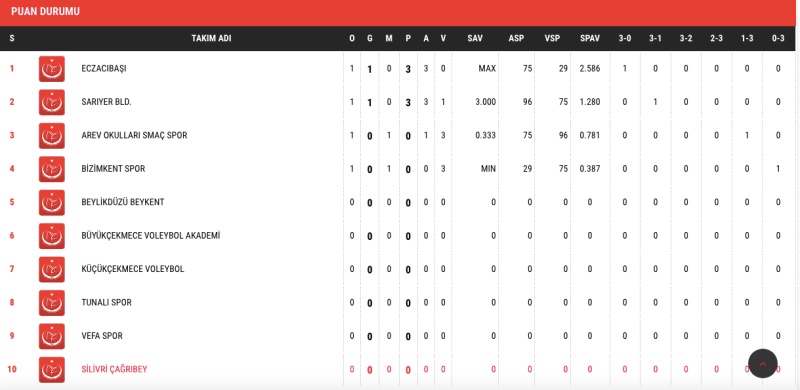This screenshot has width=800, height=390.
Task: Click the PUAN DURUMU heading
Action: [45, 11]
